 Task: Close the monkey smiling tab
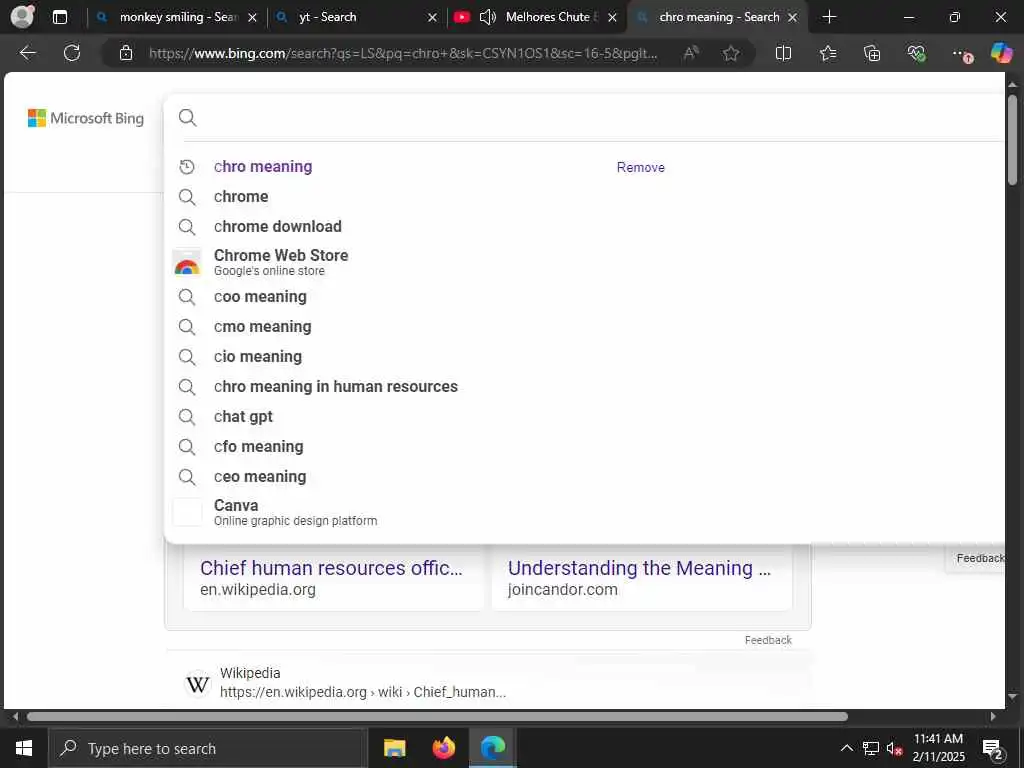(252, 18)
